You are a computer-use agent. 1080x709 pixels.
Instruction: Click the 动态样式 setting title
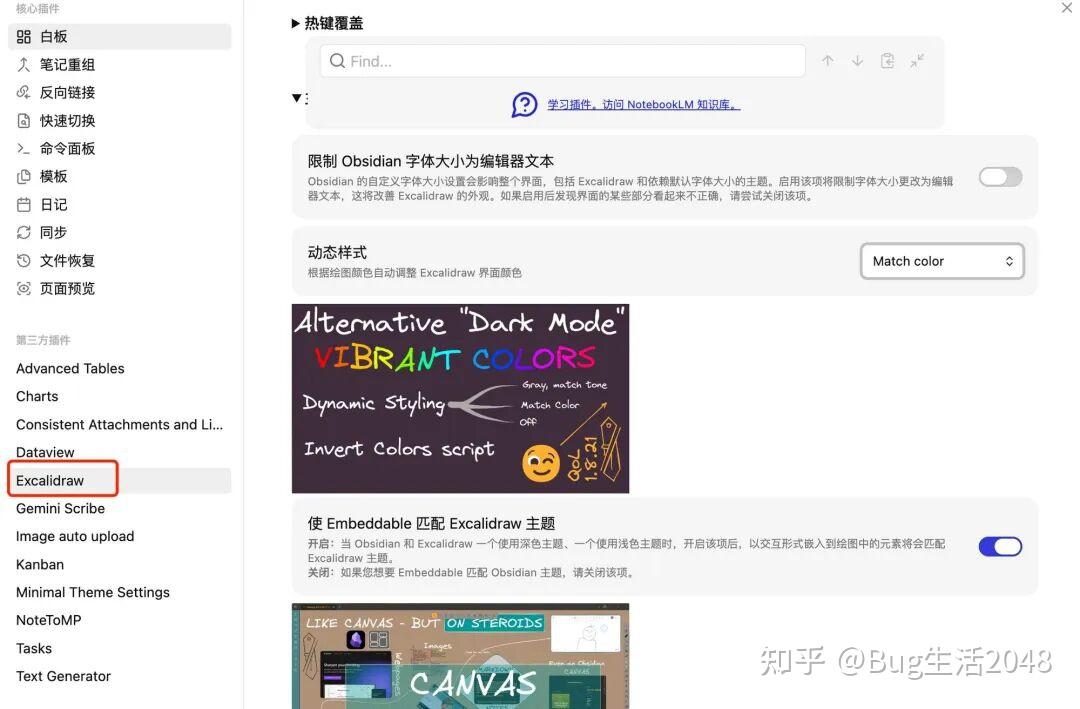[x=338, y=252]
